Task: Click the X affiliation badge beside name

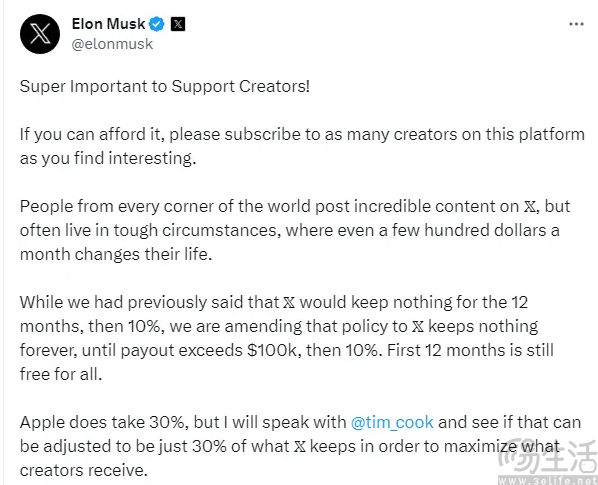Action: coord(178,24)
